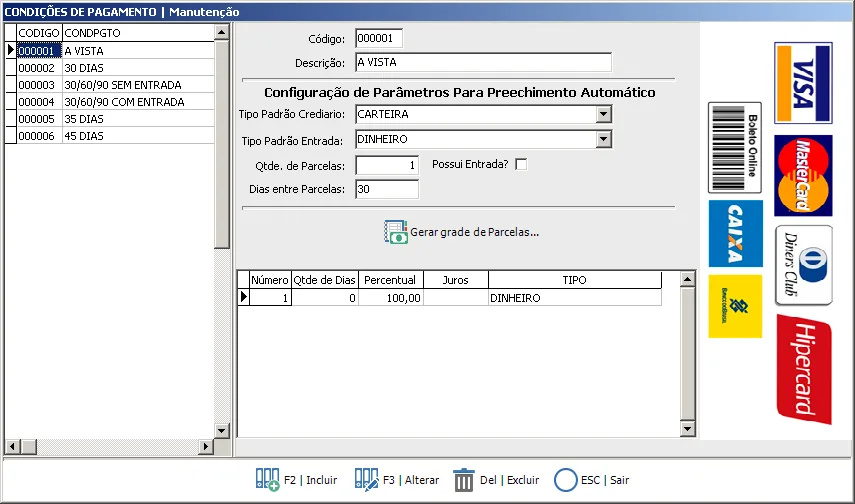
Task: Click the empty Juros cell in row 1
Action: click(x=455, y=298)
